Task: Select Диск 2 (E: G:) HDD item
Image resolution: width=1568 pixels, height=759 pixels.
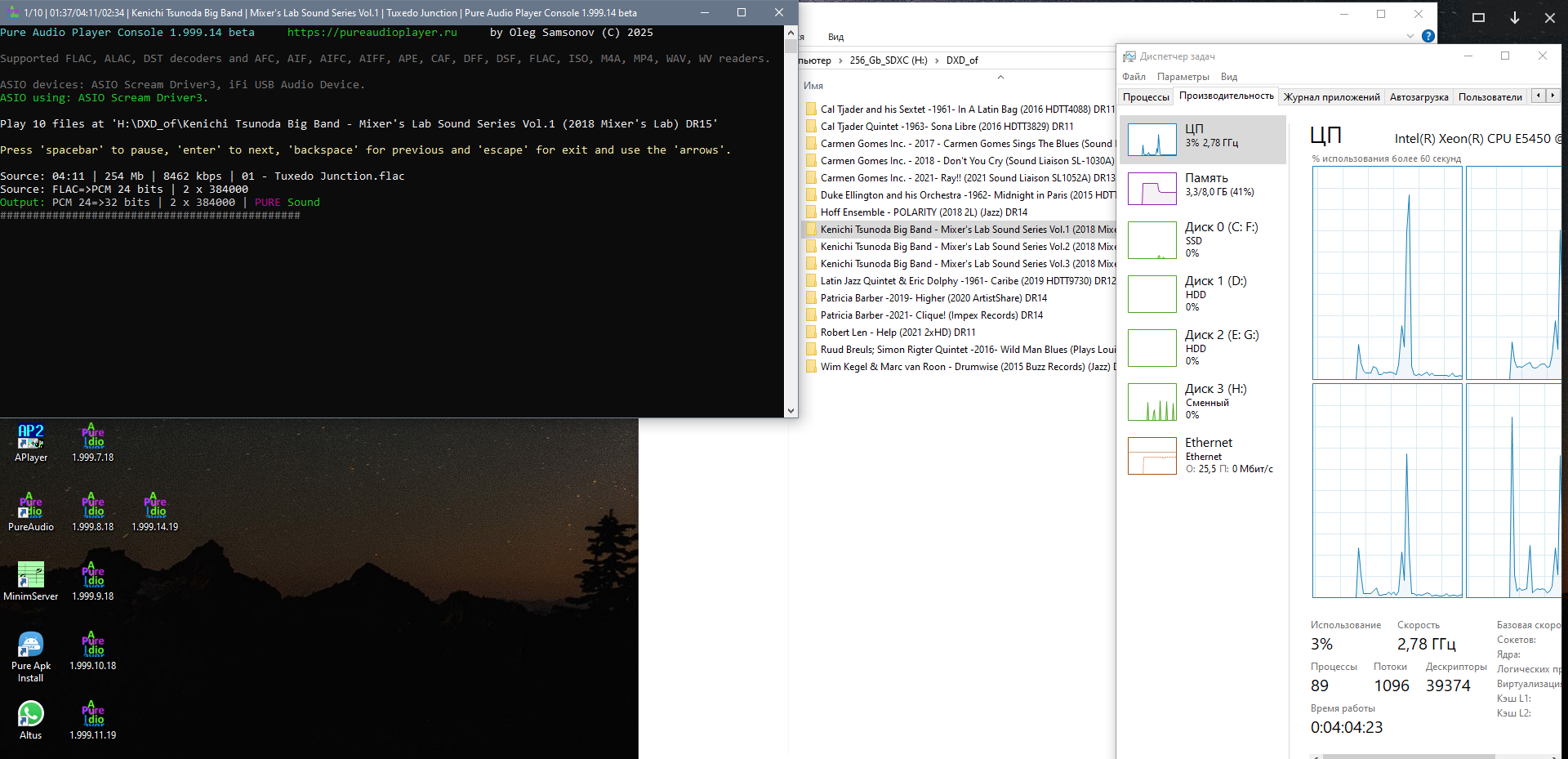Action: 1202,348
